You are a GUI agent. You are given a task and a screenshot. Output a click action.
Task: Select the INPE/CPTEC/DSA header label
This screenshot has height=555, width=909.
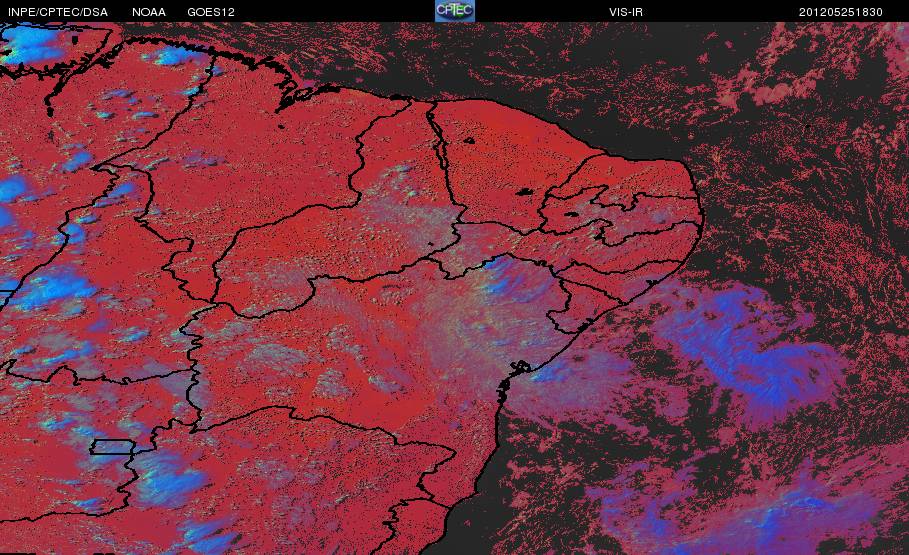click(58, 12)
